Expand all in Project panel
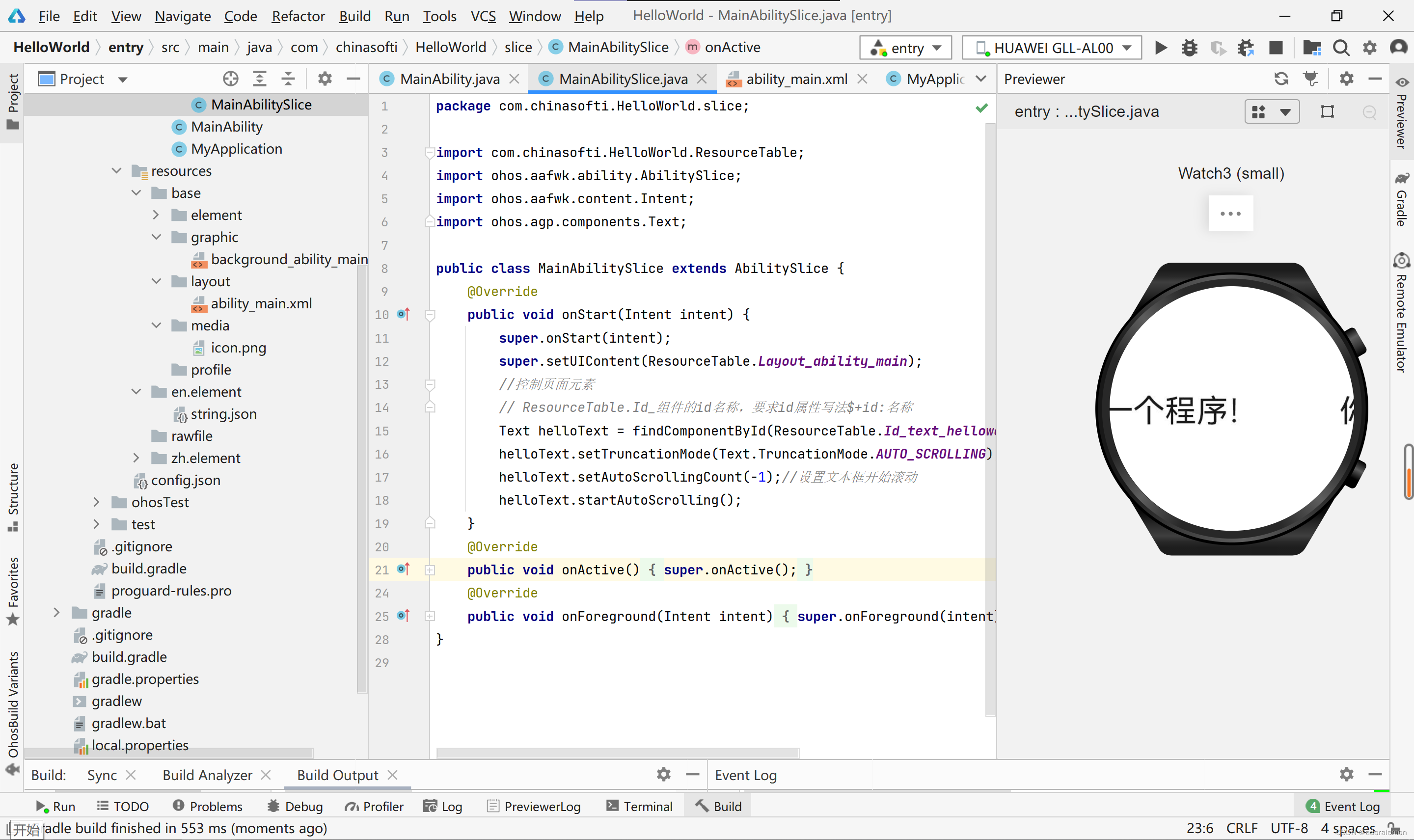 pos(259,79)
